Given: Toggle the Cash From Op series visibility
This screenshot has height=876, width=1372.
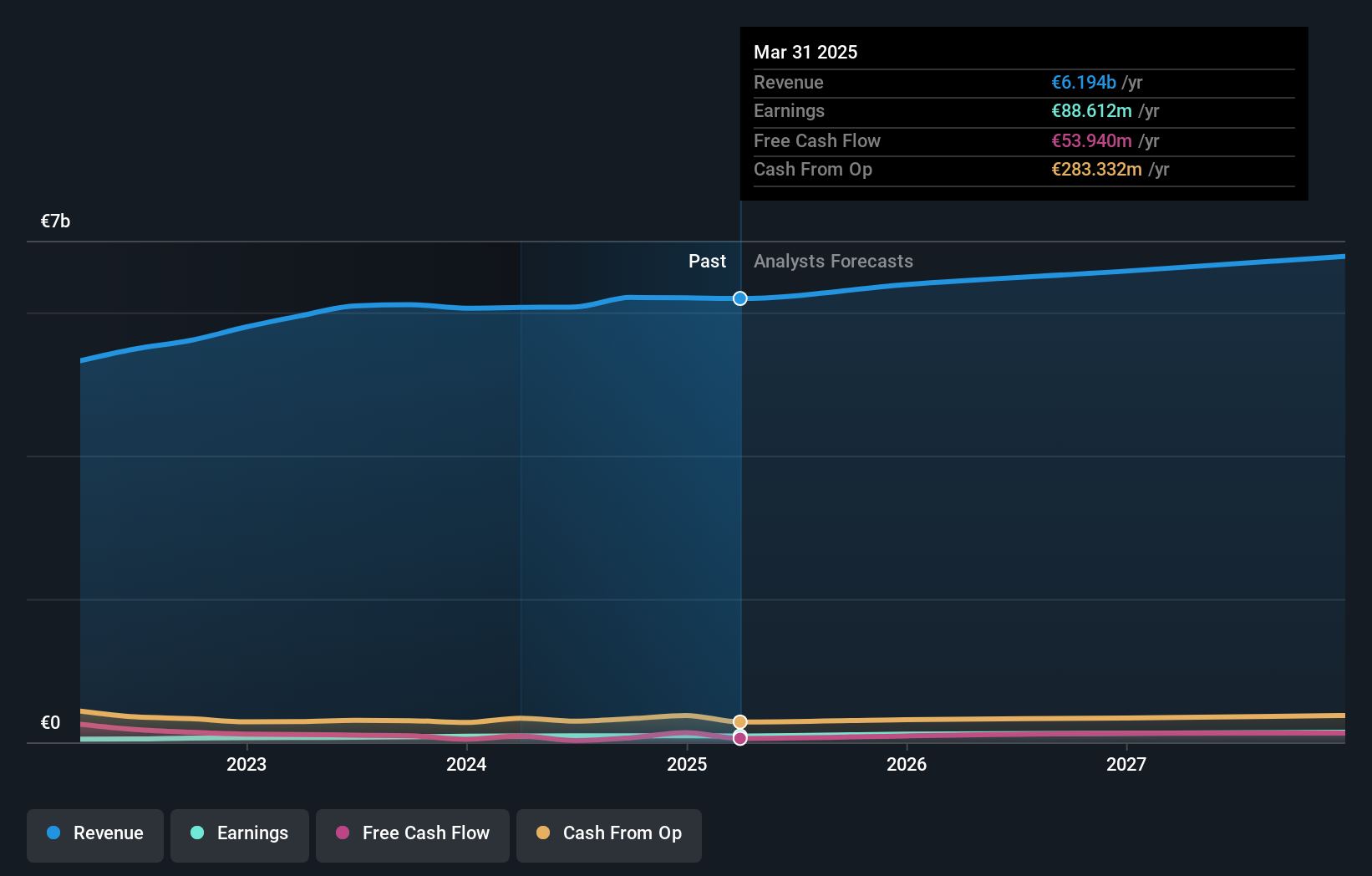Looking at the screenshot, I should (608, 833).
